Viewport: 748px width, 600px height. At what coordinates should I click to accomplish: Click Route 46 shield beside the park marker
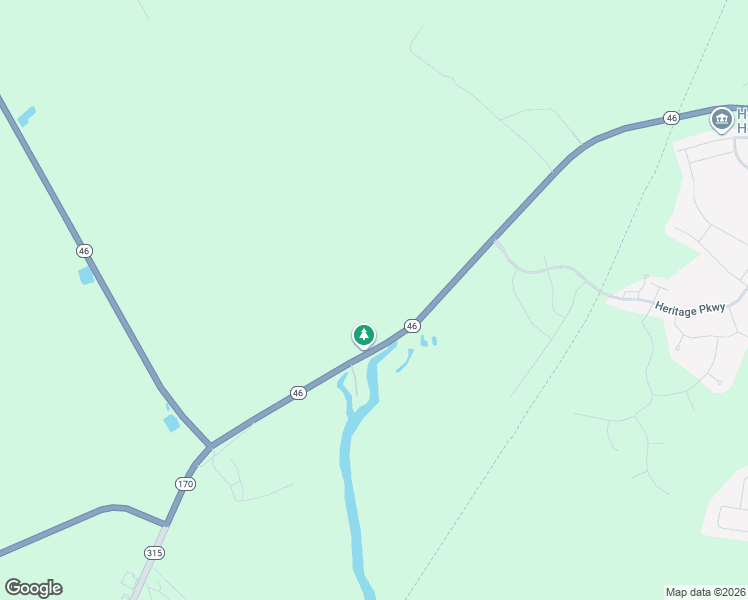click(412, 326)
